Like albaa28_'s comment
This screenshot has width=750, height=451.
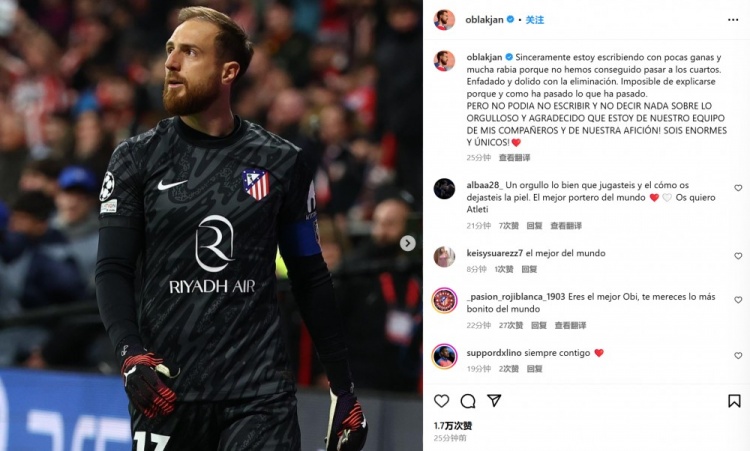click(x=738, y=188)
